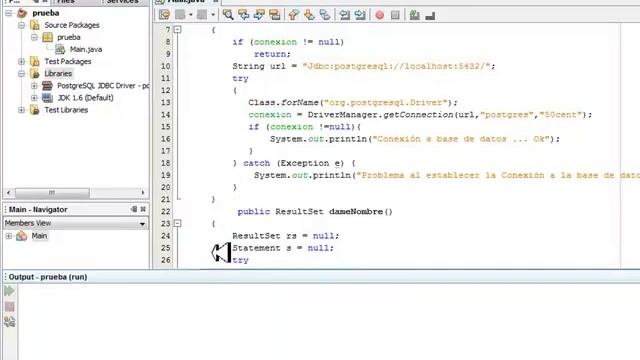Open Members View dropdown
Image resolution: width=640 pixels, height=360 pixels.
tap(142, 223)
